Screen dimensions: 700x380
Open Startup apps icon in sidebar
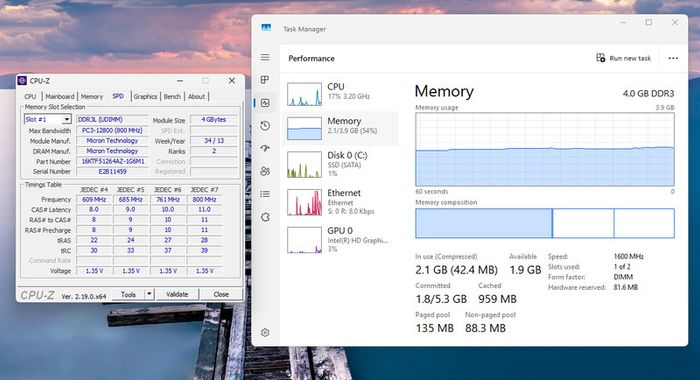click(x=265, y=148)
